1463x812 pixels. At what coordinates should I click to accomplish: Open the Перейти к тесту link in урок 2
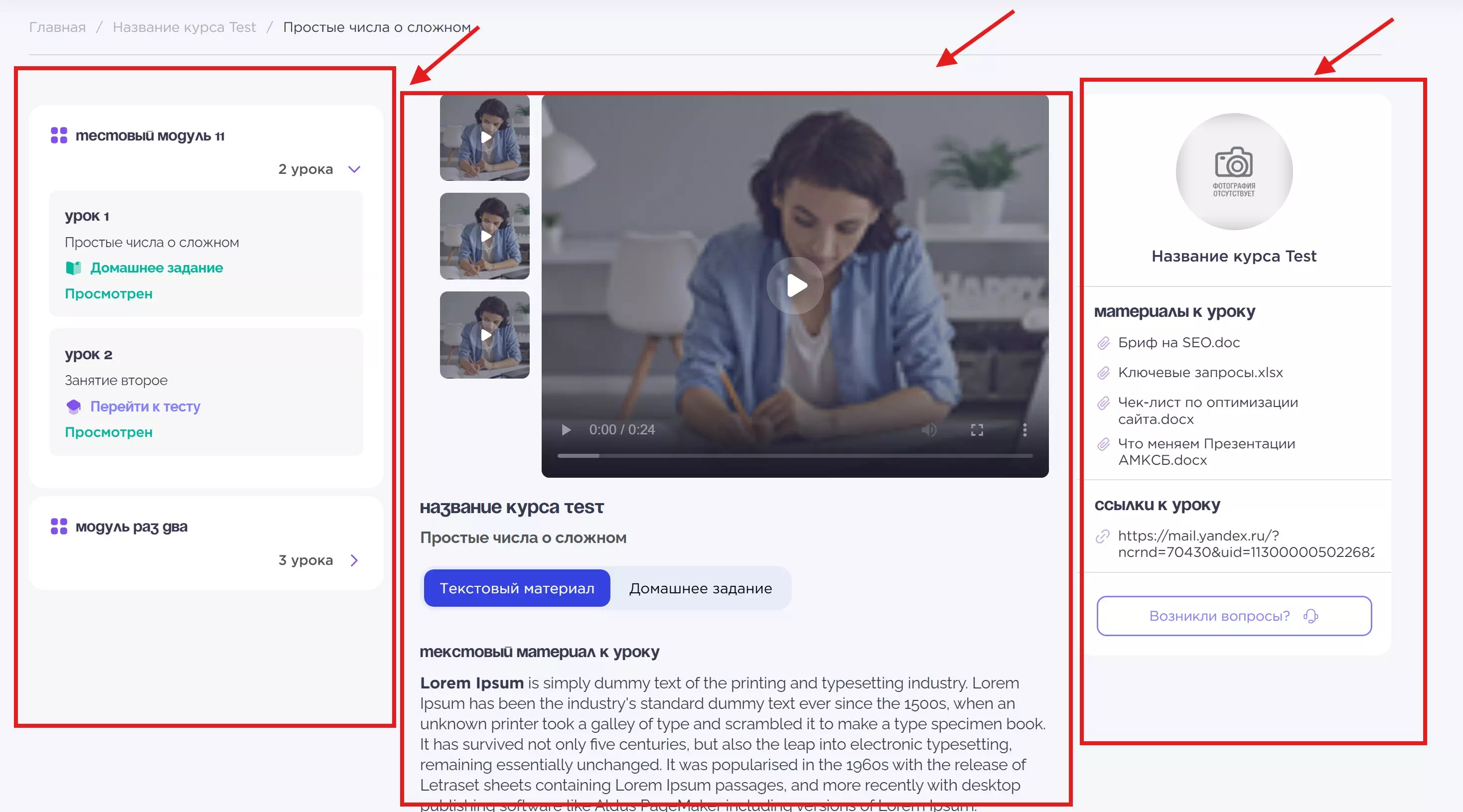[145, 406]
